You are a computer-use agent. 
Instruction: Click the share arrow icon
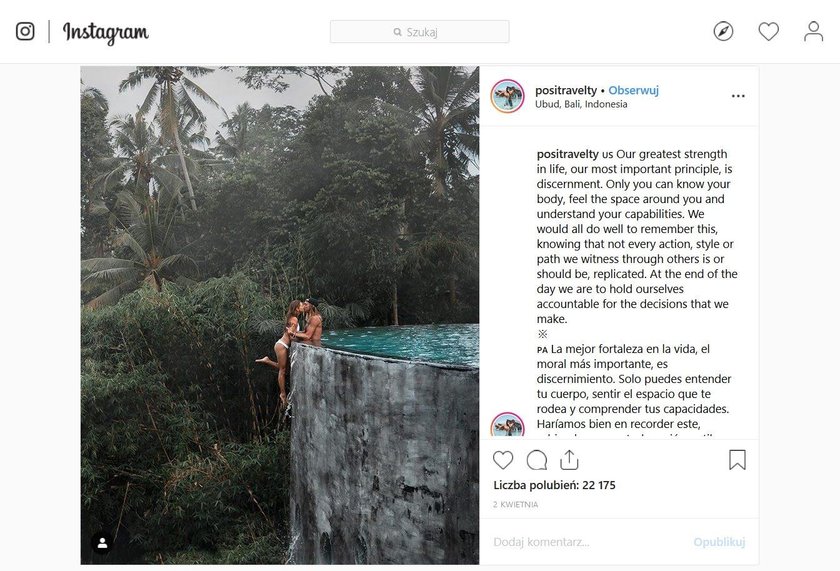tap(569, 460)
